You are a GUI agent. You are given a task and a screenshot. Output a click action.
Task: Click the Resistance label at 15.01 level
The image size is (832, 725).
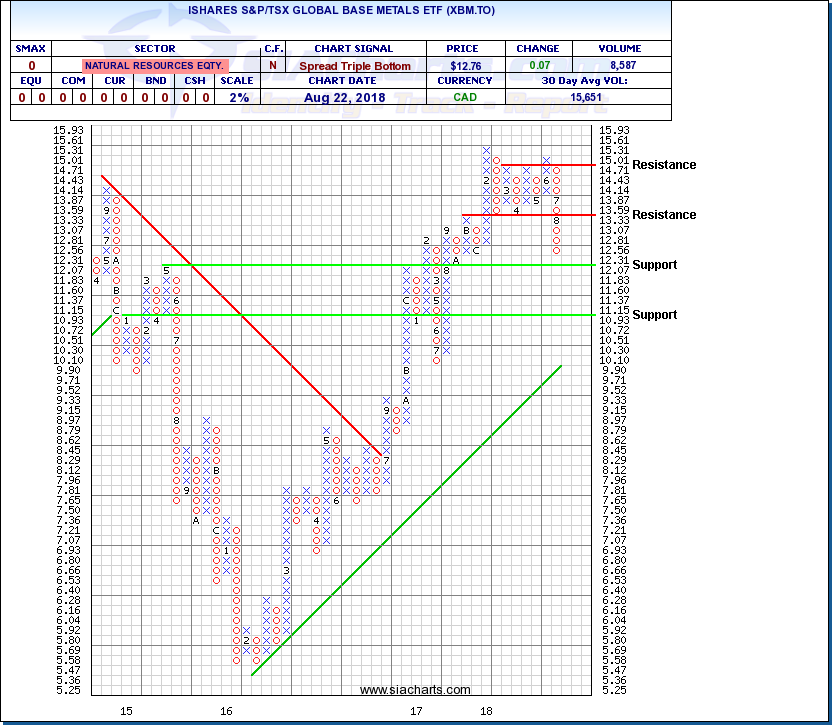coord(664,165)
